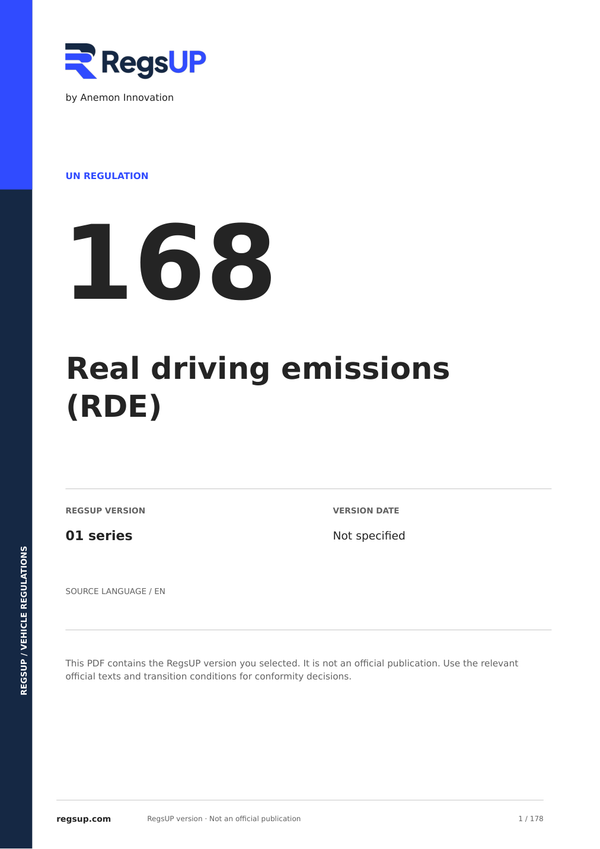This screenshot has width=600, height=849.
Task: Open the regsup.com footer link
Action: [83, 819]
